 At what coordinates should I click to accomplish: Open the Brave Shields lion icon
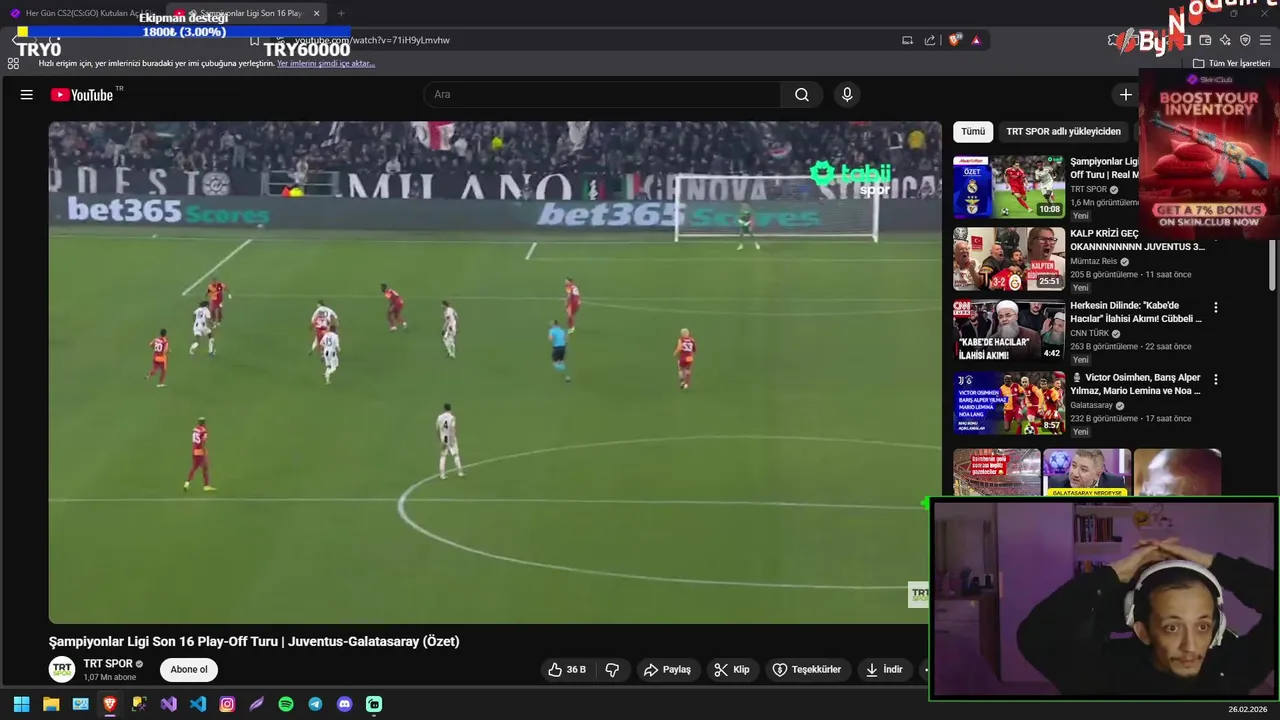955,40
